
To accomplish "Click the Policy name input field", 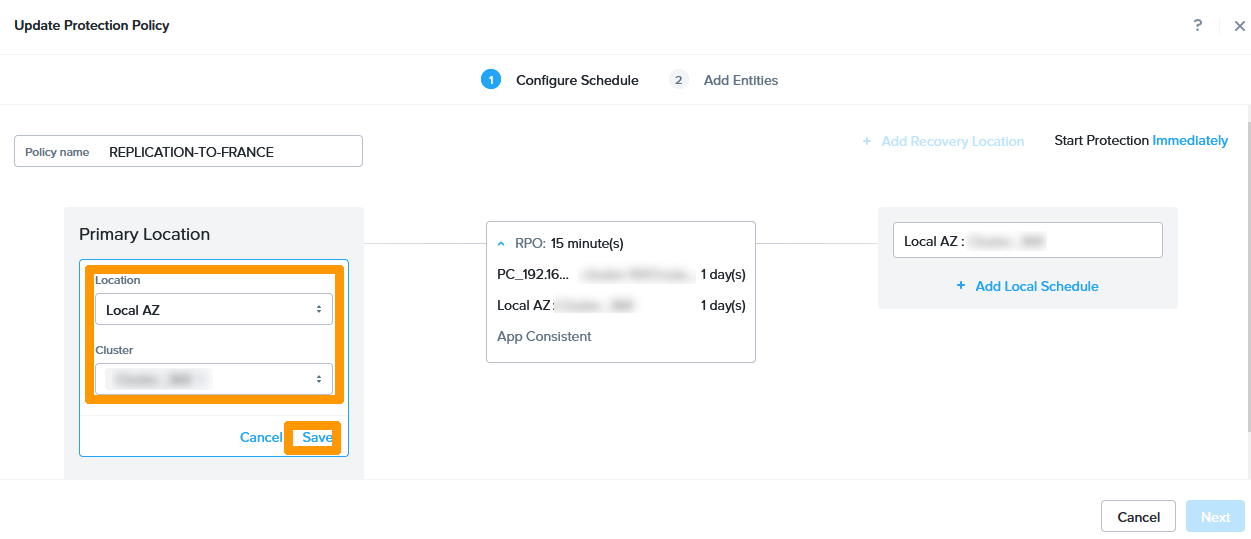I will point(230,152).
